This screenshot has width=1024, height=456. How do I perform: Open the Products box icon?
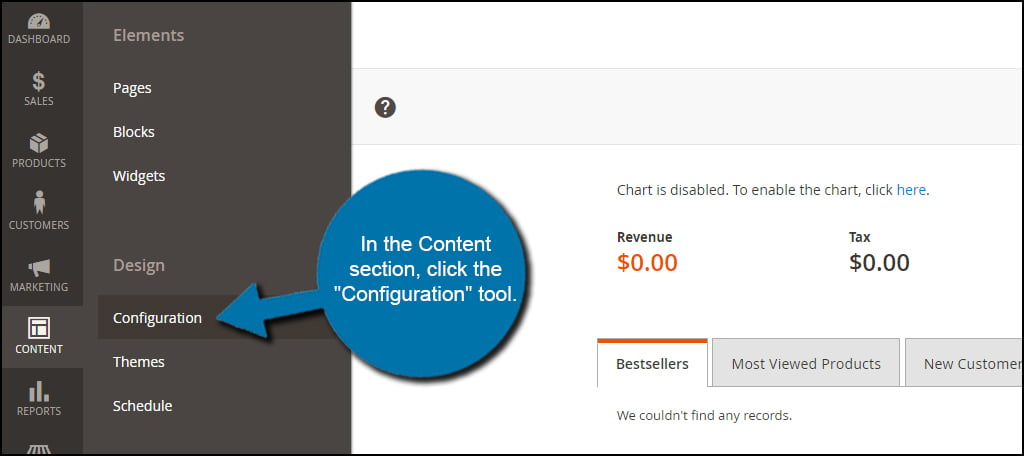pos(39,144)
